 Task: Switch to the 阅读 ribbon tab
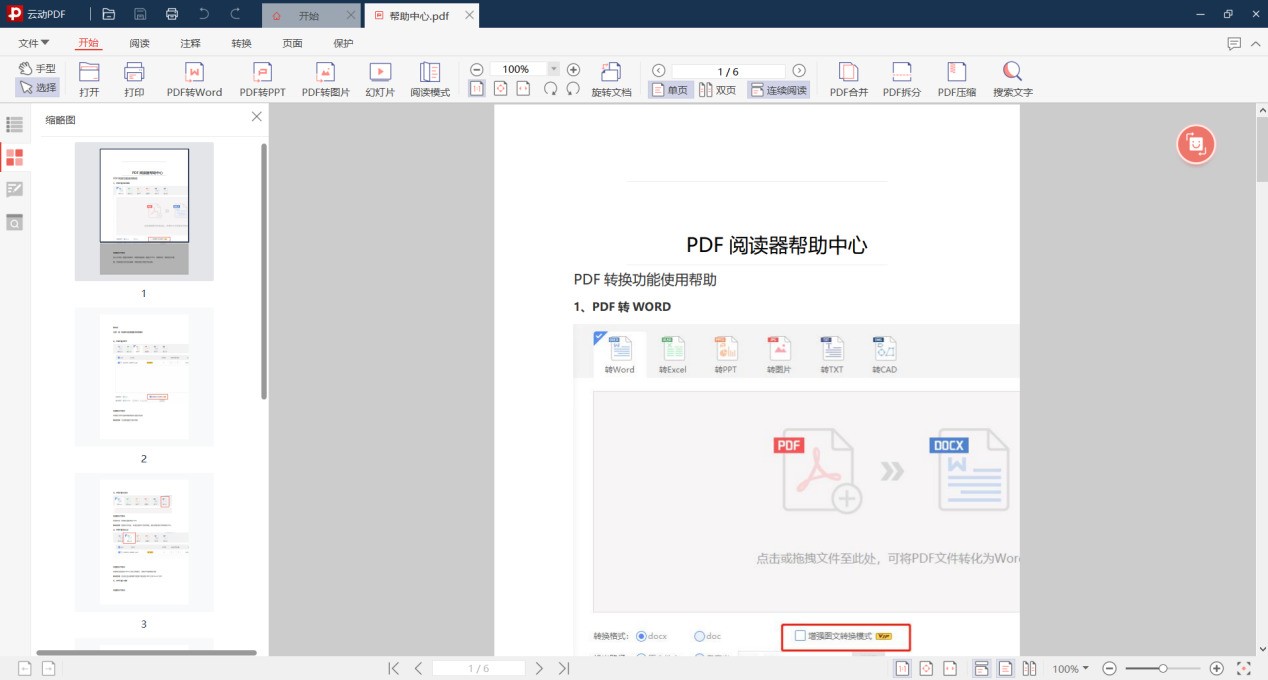[x=139, y=43]
